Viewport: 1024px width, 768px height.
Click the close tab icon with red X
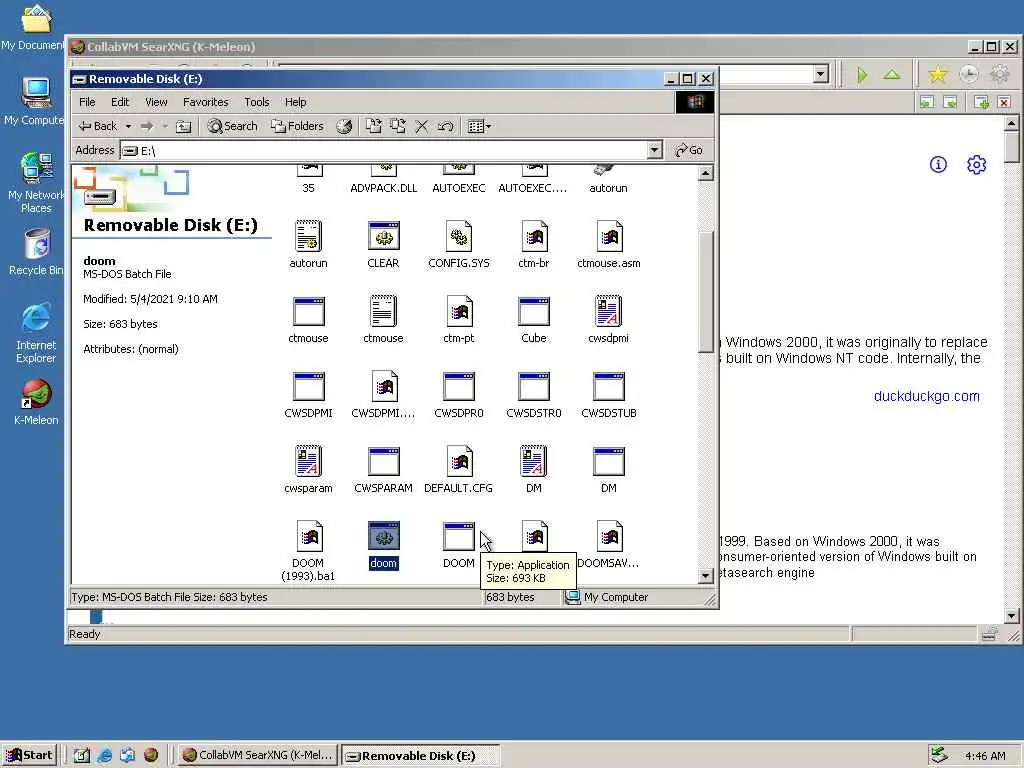click(1004, 103)
